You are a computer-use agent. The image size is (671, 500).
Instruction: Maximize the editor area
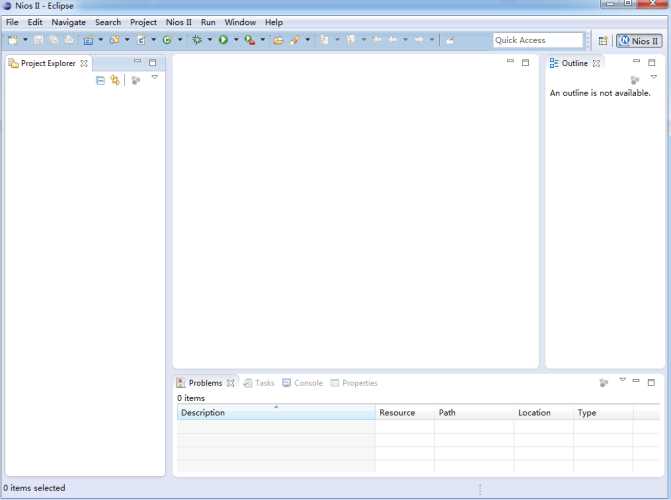pyautogui.click(x=526, y=62)
